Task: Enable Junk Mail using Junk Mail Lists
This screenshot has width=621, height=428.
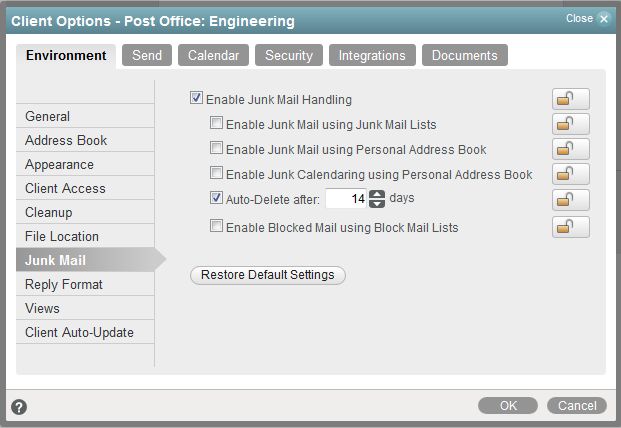Action: [x=216, y=124]
